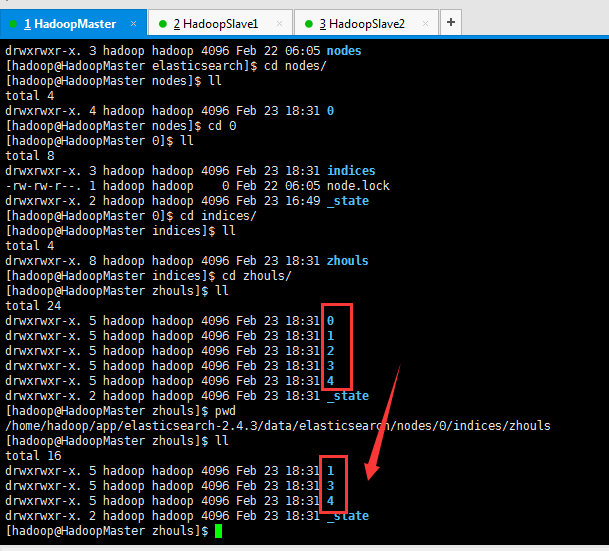Open a new session tab with plus button
The width and height of the screenshot is (609, 551).
click(451, 22)
